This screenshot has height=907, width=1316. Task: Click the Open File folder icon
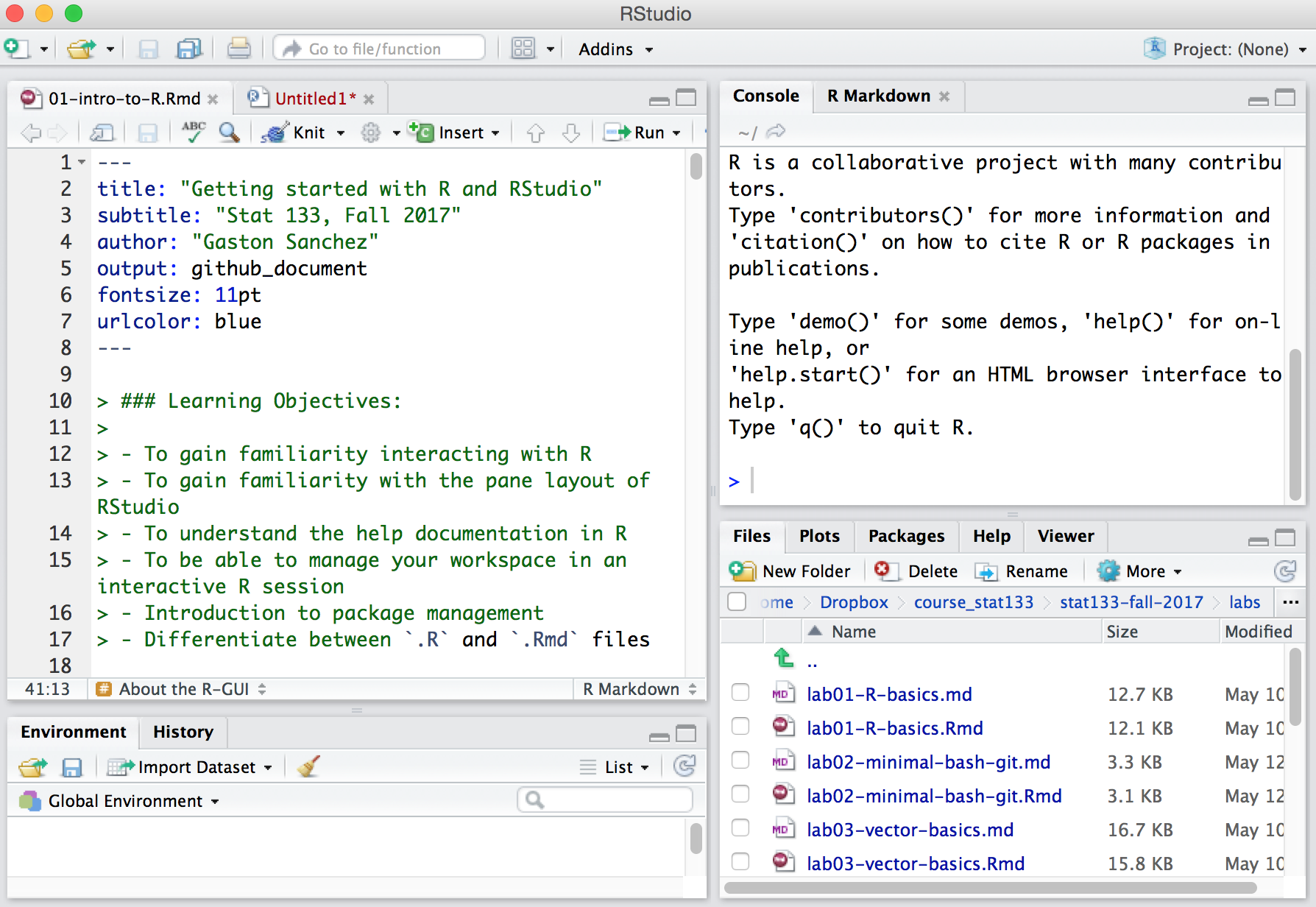click(81, 49)
